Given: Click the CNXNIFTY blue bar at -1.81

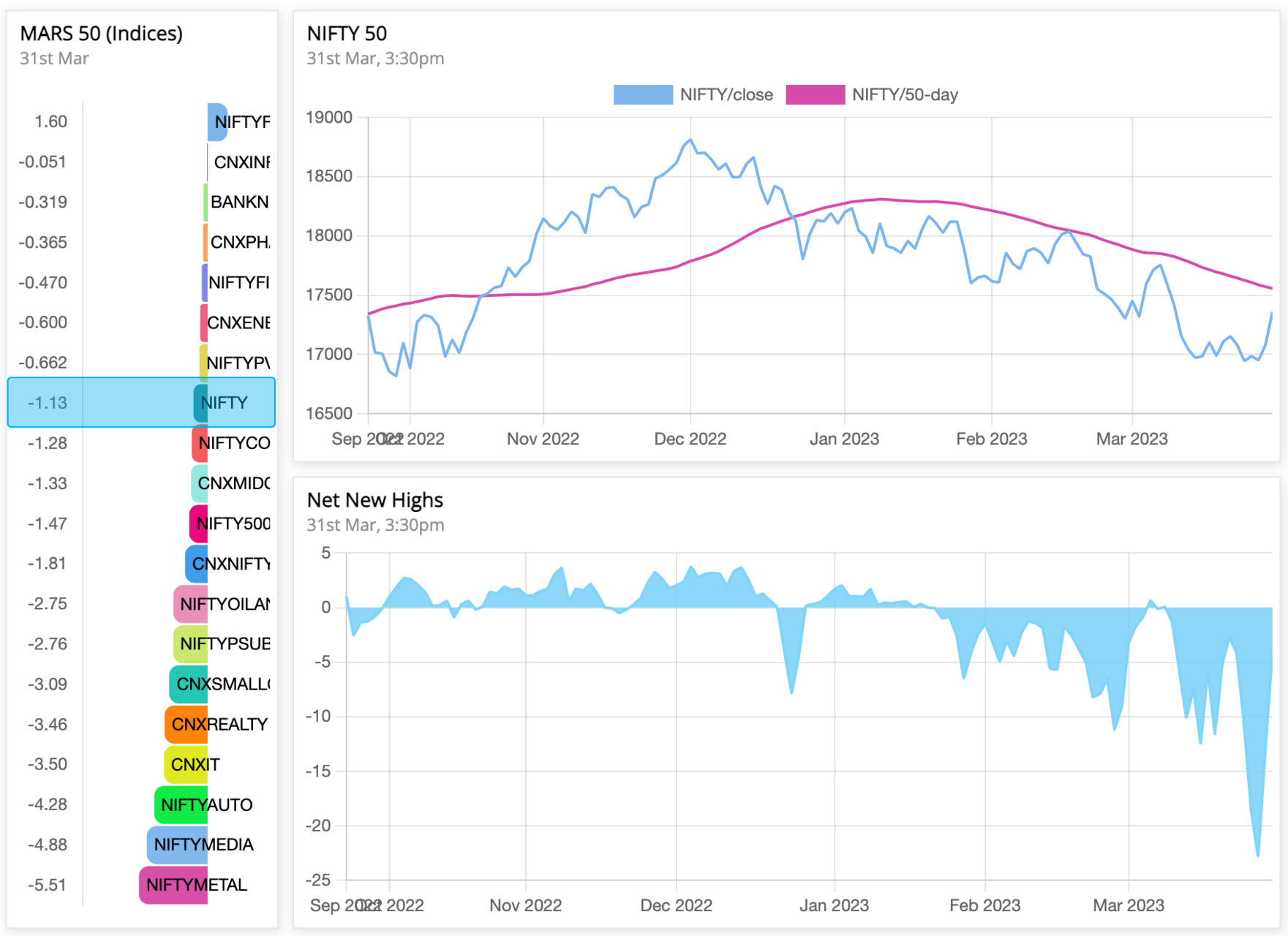Looking at the screenshot, I should [x=196, y=563].
